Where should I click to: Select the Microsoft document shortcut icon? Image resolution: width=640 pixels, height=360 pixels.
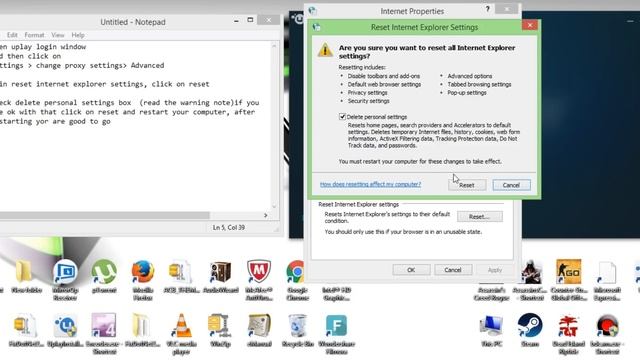[x=607, y=280]
